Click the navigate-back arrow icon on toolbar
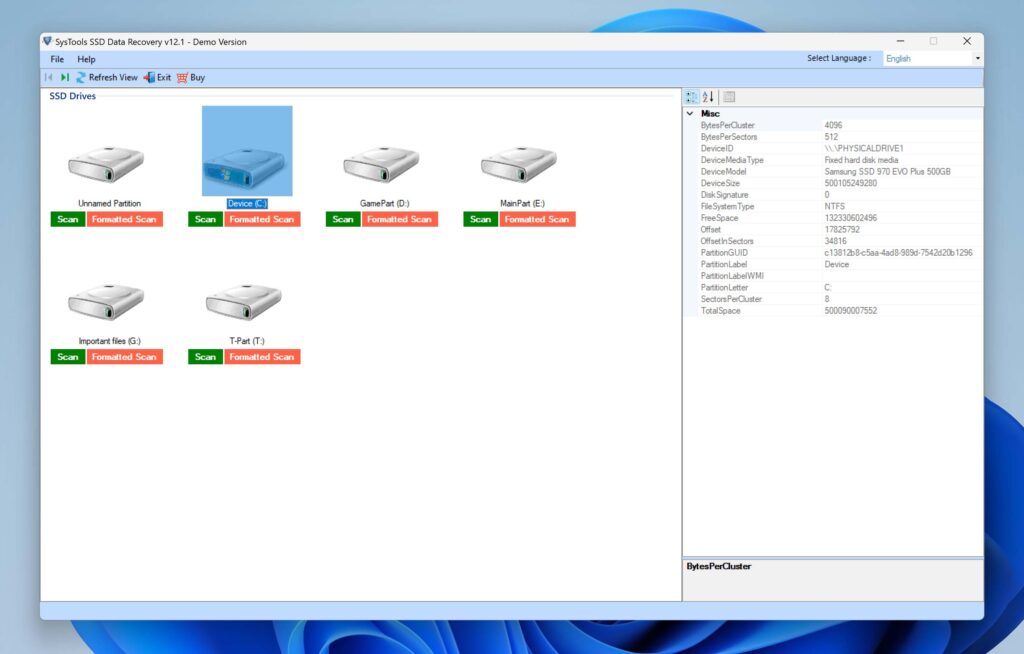The image size is (1024, 654). coord(49,77)
